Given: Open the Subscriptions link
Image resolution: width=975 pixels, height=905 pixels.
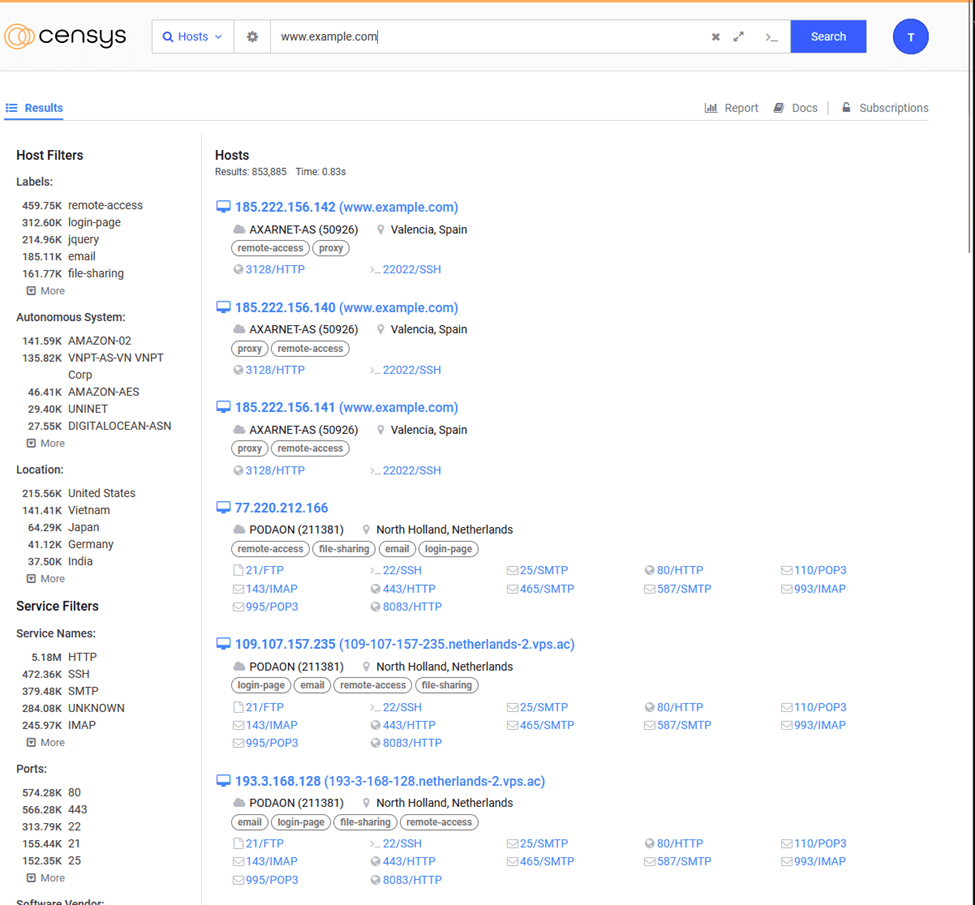Looking at the screenshot, I should [885, 108].
